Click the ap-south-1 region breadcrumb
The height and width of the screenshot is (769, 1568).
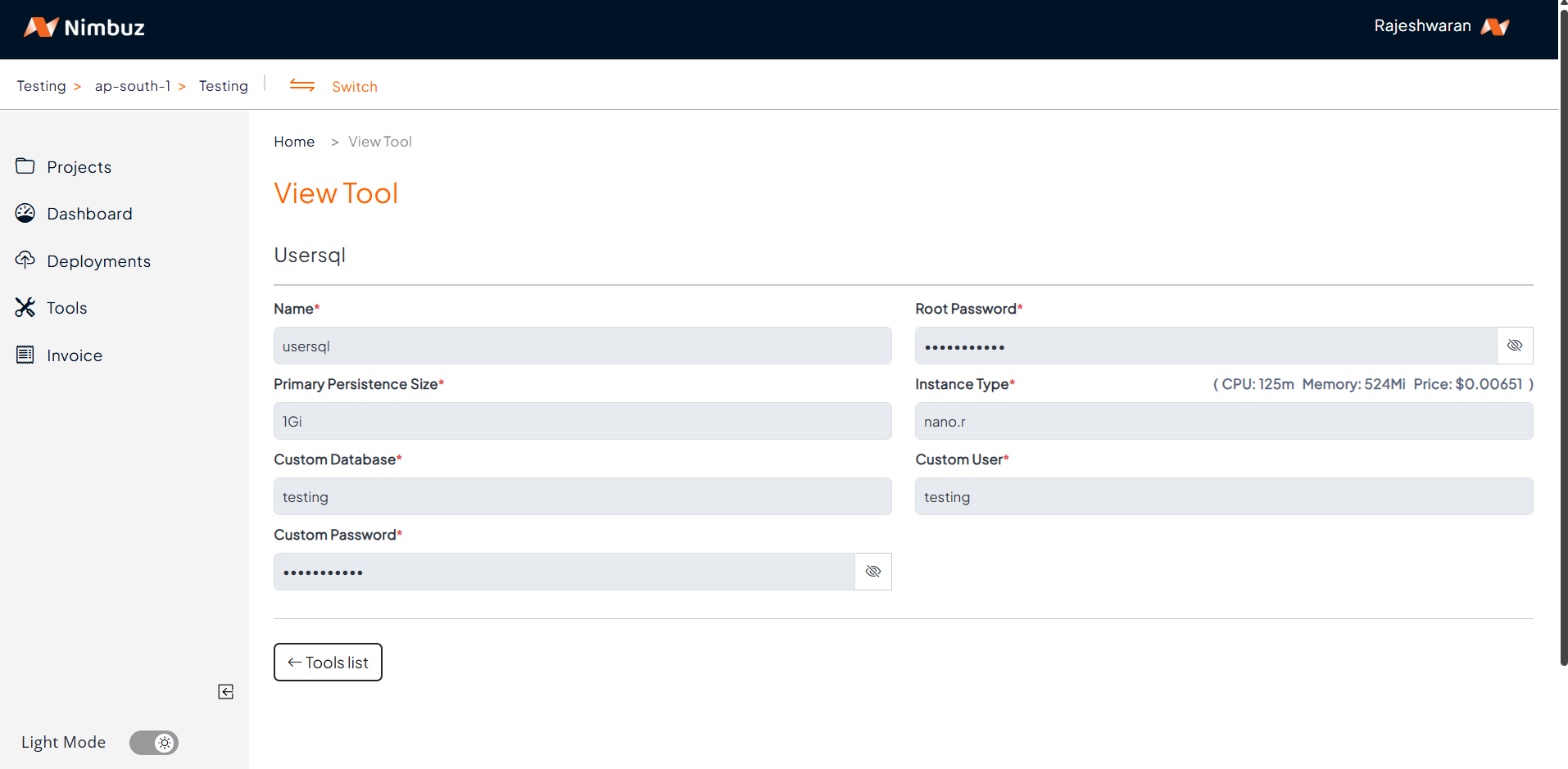(x=133, y=86)
